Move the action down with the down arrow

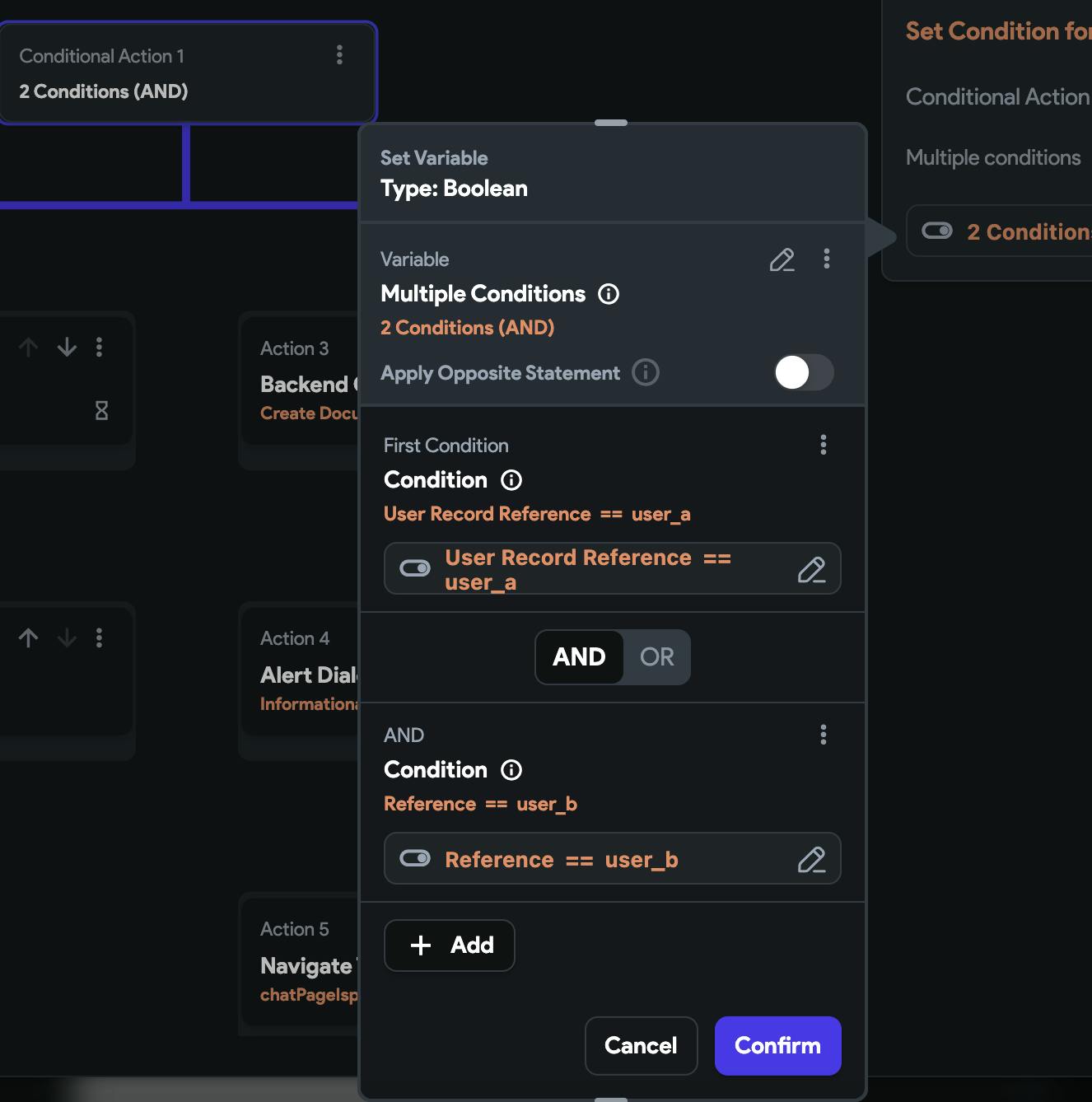pos(67,348)
